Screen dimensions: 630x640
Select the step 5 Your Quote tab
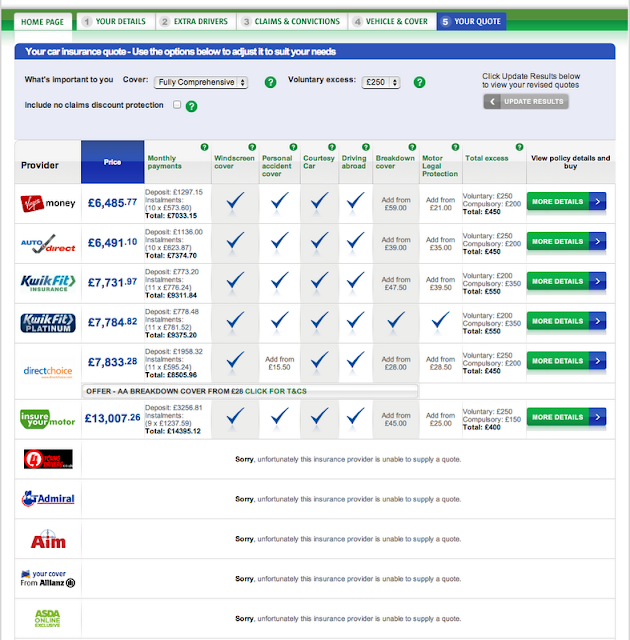pyautogui.click(x=471, y=21)
